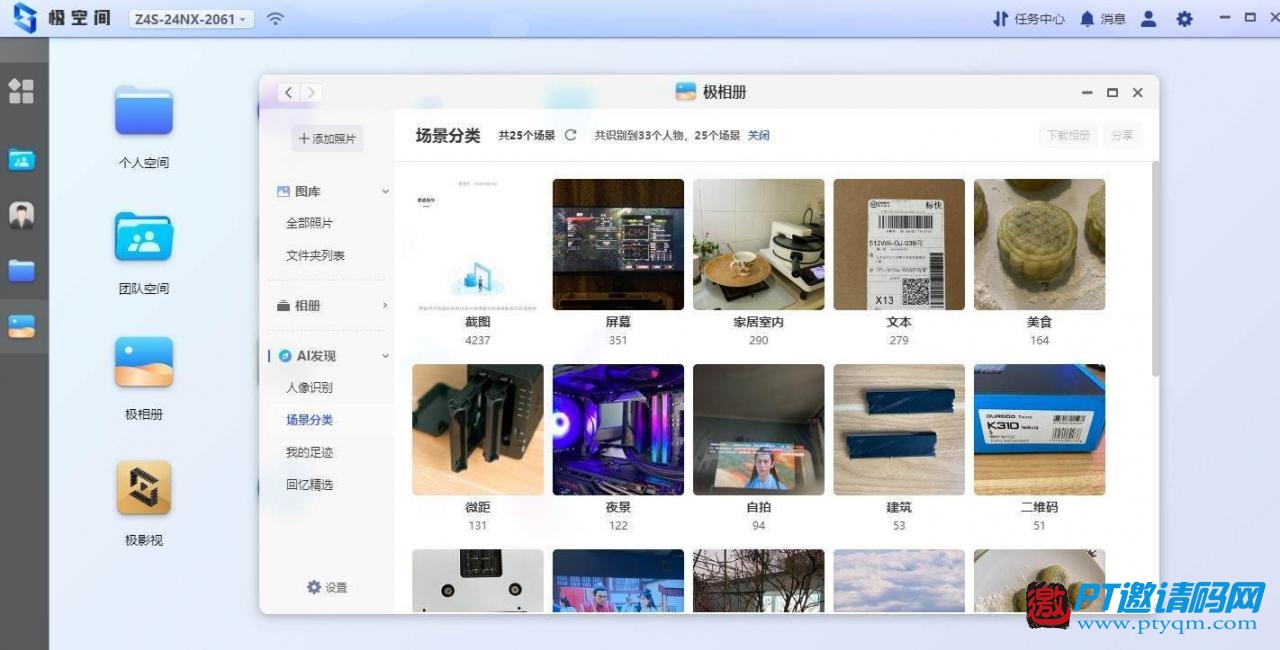Open the app grid in the left dock
Screen dimensions: 1280x650
21,91
